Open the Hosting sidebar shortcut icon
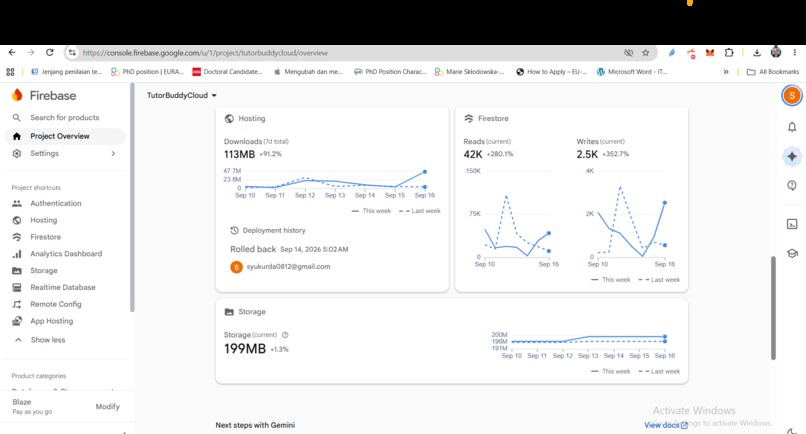The width and height of the screenshot is (806, 434). (17, 220)
